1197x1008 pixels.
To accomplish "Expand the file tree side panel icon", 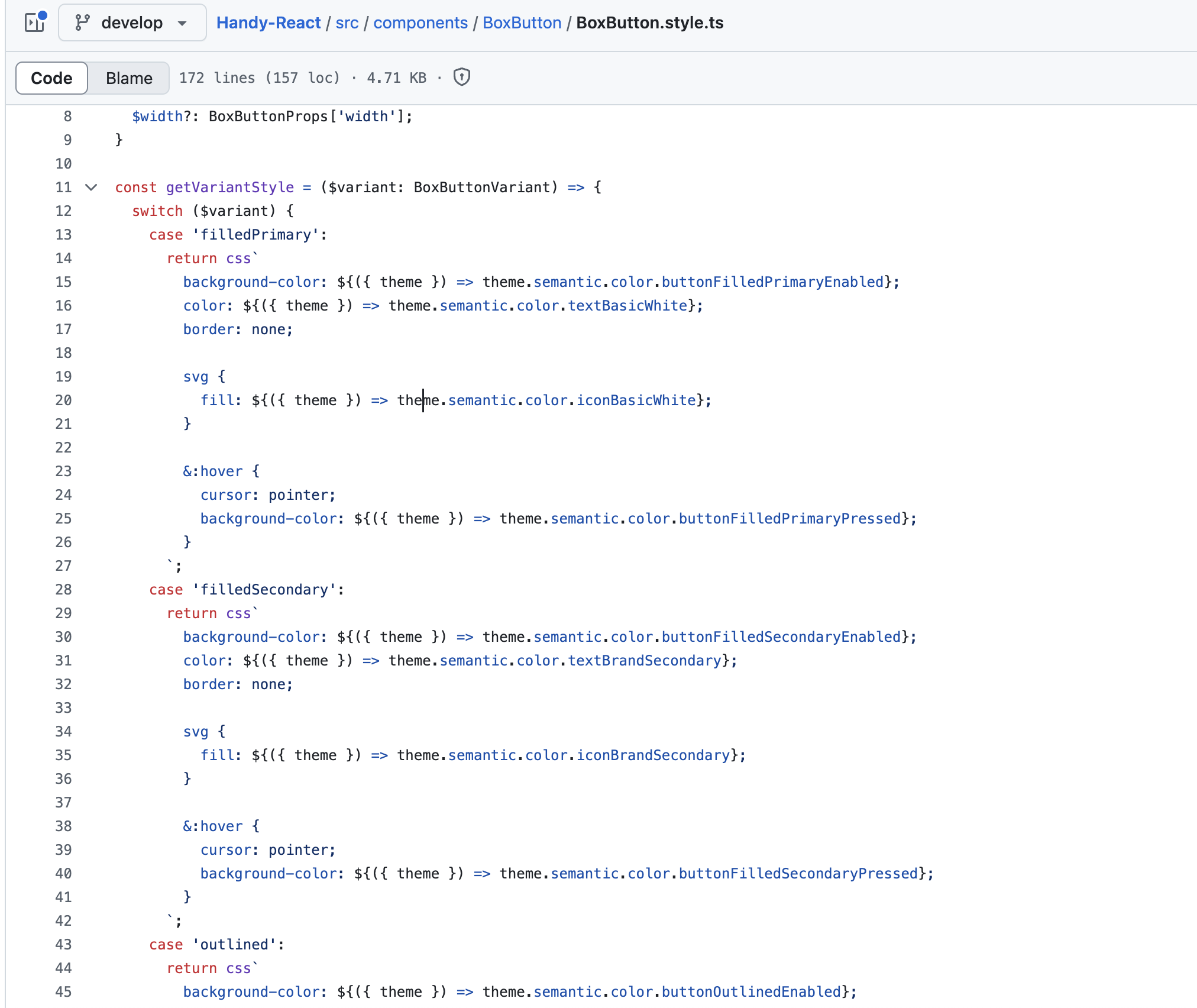I will (x=35, y=22).
